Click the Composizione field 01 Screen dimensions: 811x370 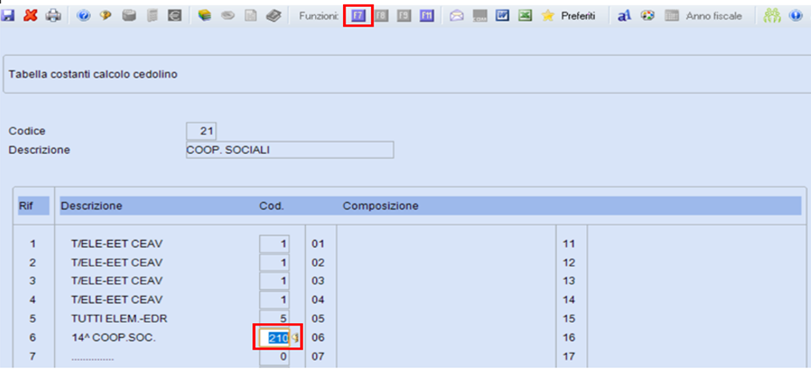pos(445,244)
